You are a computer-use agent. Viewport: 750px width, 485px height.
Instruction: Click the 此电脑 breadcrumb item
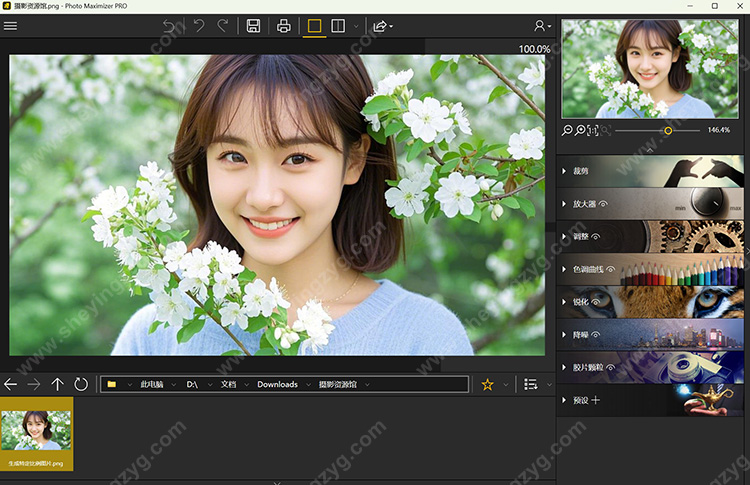tap(151, 384)
